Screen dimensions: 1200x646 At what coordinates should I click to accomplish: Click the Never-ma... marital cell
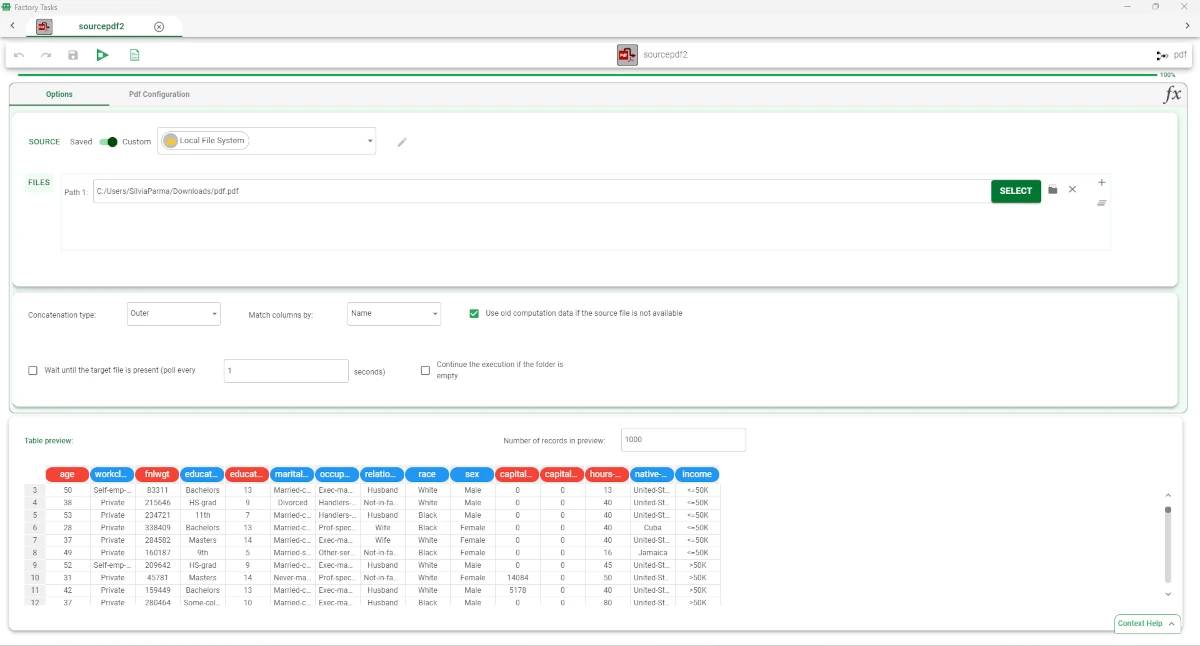292,578
